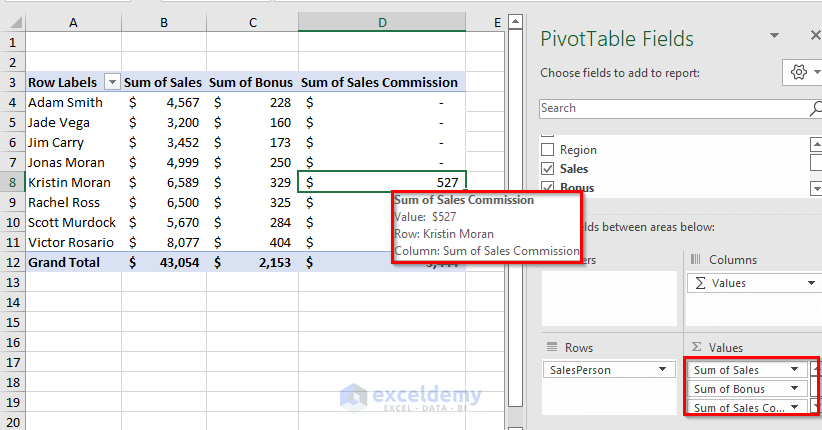Select row 12 header
Screen dimensions: 822x430
click(x=12, y=262)
